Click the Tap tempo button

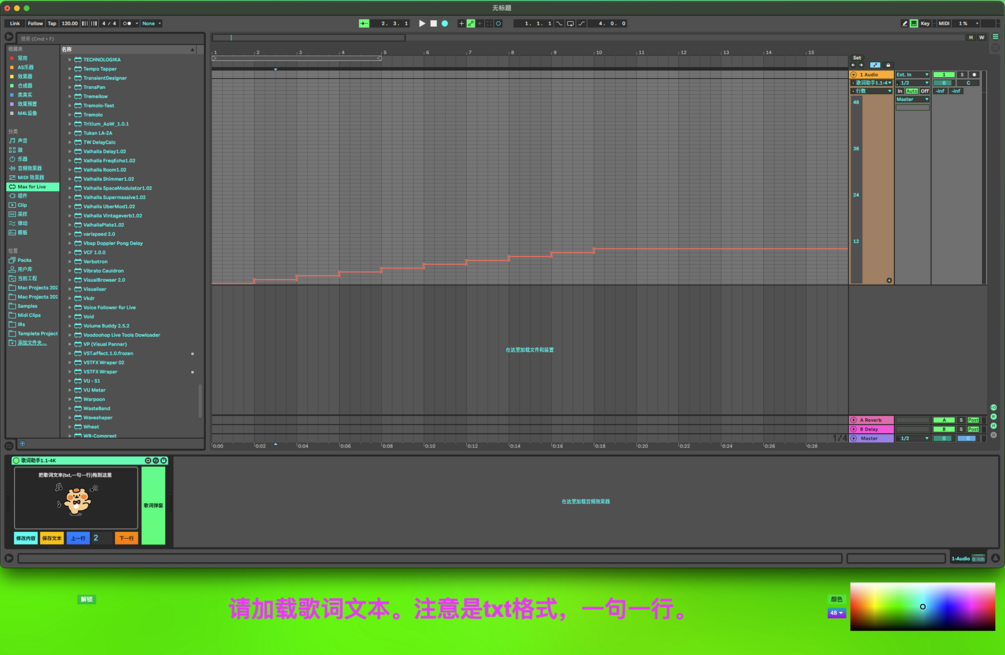(x=52, y=23)
